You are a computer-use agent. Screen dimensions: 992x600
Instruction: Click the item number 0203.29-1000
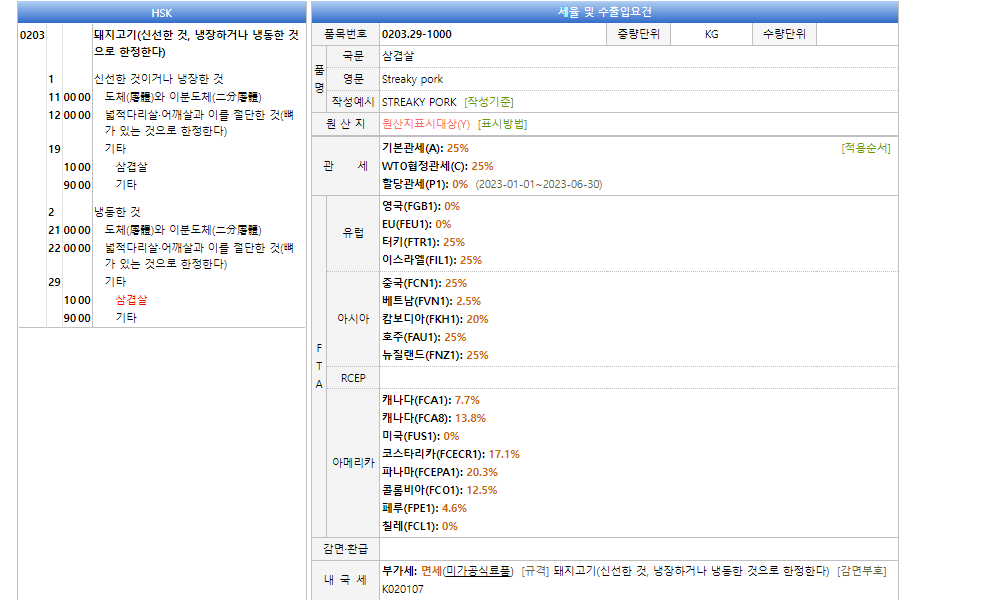click(x=416, y=34)
